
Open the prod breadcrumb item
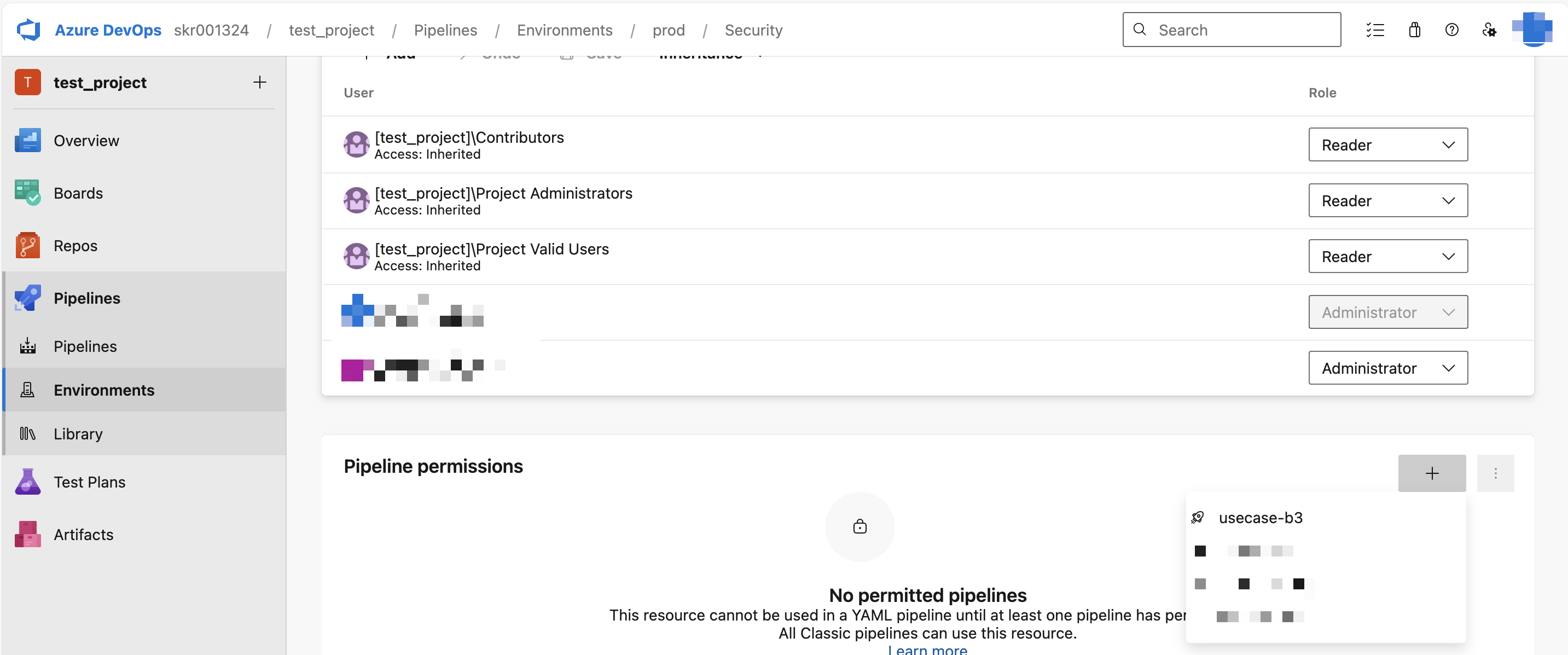(669, 30)
